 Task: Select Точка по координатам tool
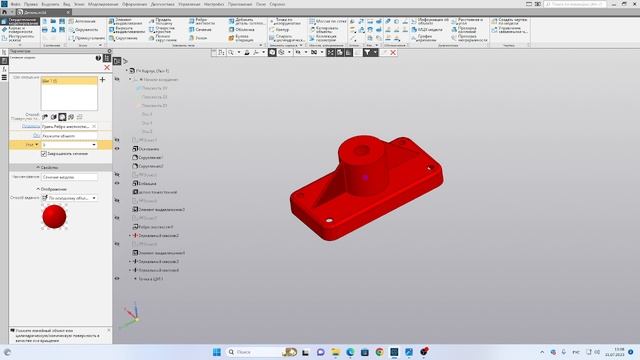click(x=284, y=21)
